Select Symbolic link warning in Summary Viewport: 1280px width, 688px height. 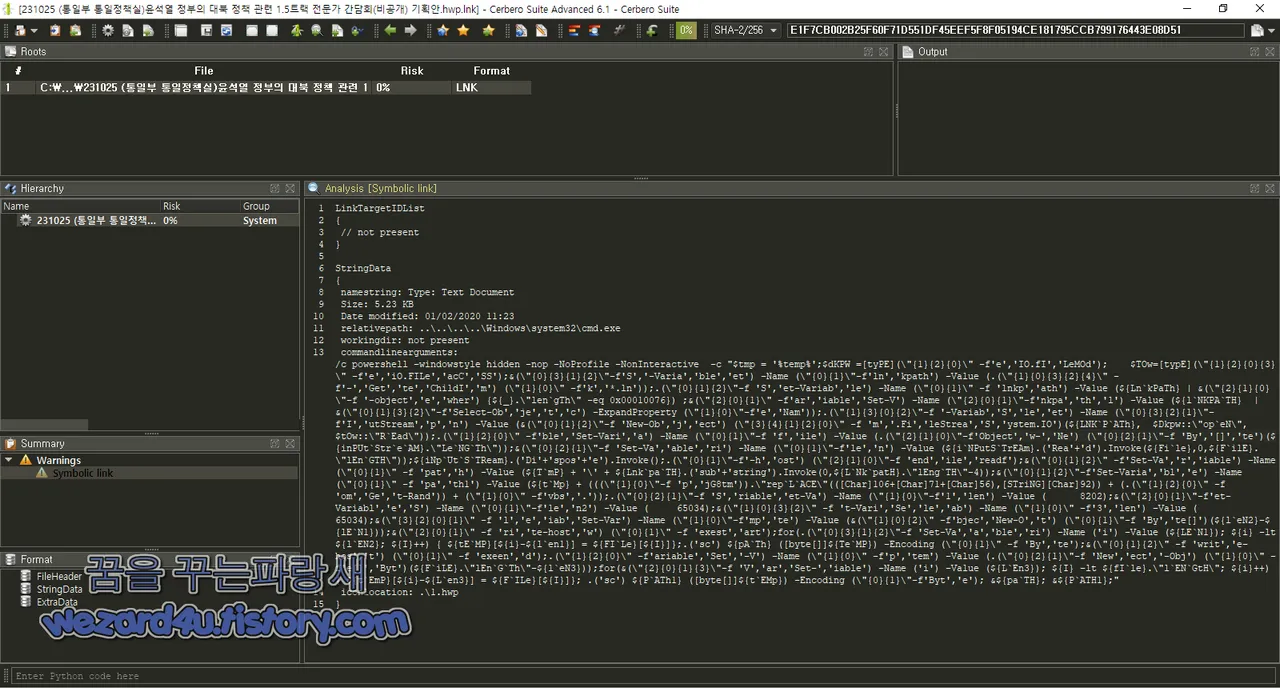pyautogui.click(x=82, y=473)
